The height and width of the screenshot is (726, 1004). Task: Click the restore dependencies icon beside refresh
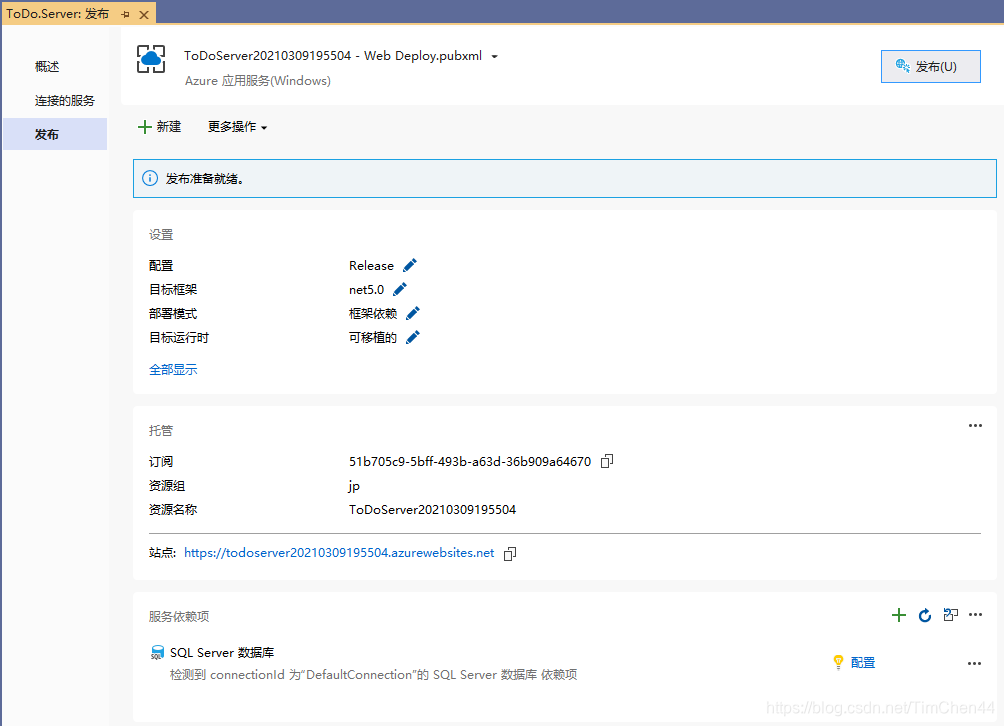click(x=951, y=615)
